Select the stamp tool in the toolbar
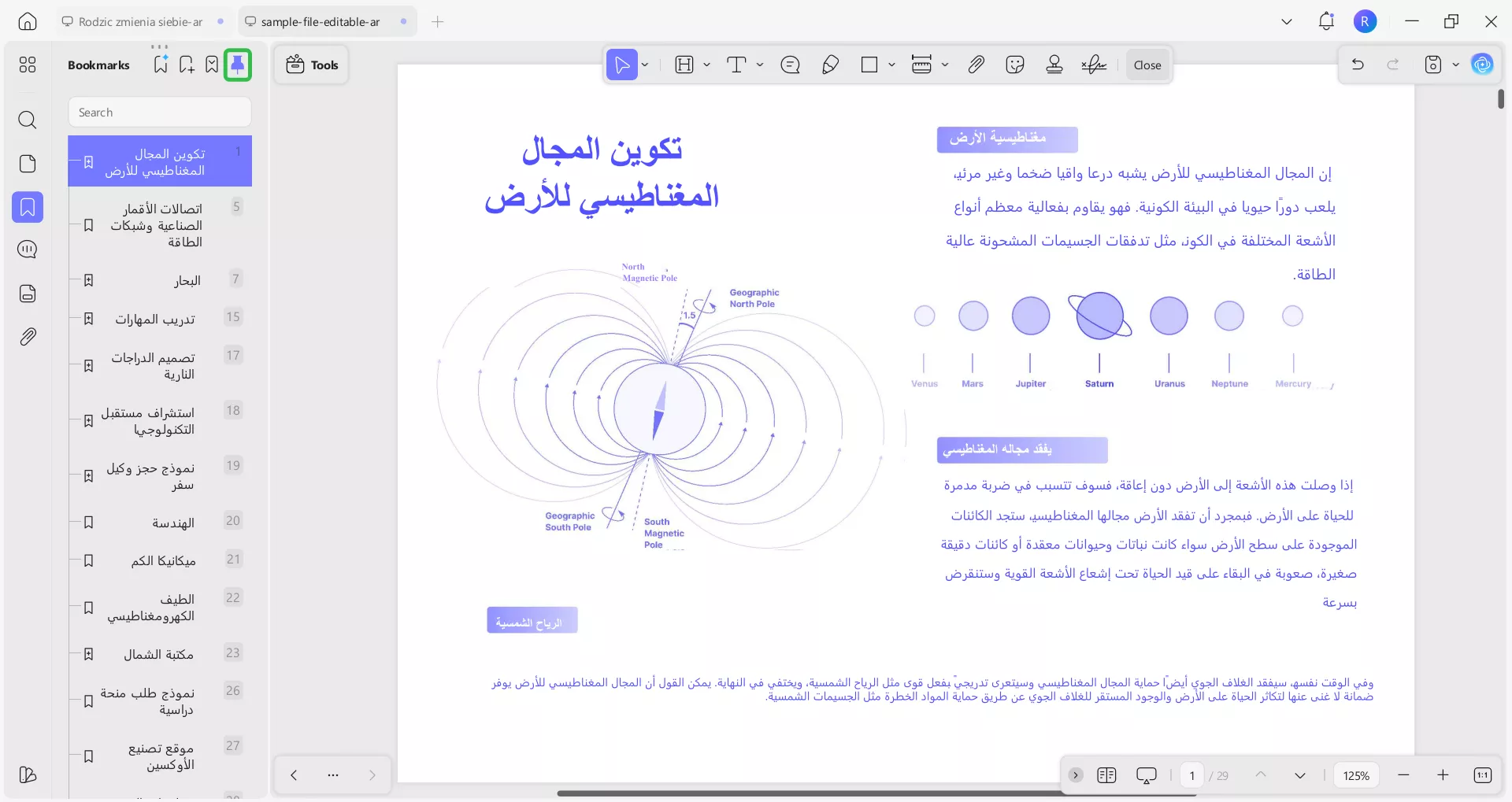This screenshot has height=802, width=1512. coord(1054,65)
